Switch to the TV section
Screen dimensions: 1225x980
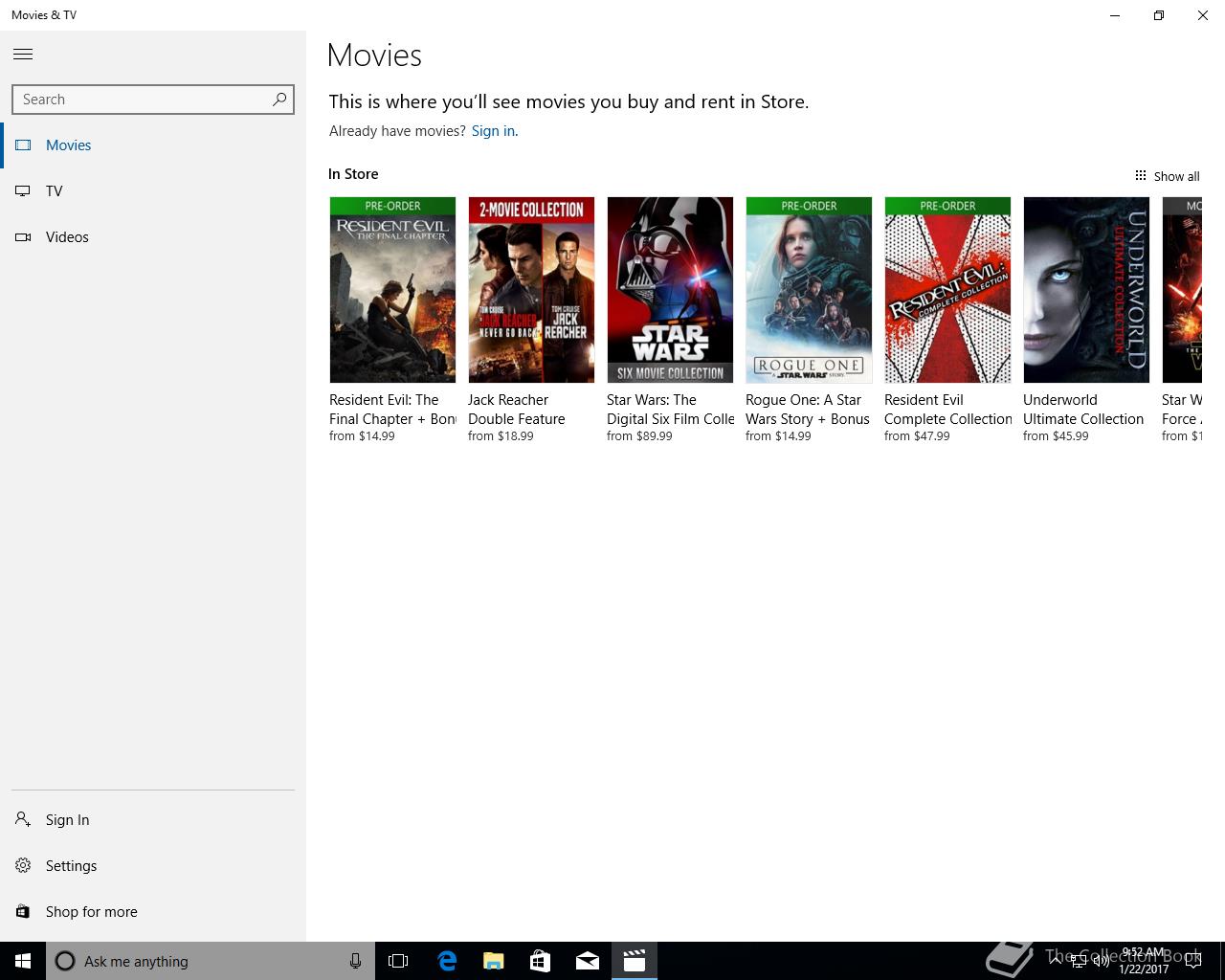point(55,191)
